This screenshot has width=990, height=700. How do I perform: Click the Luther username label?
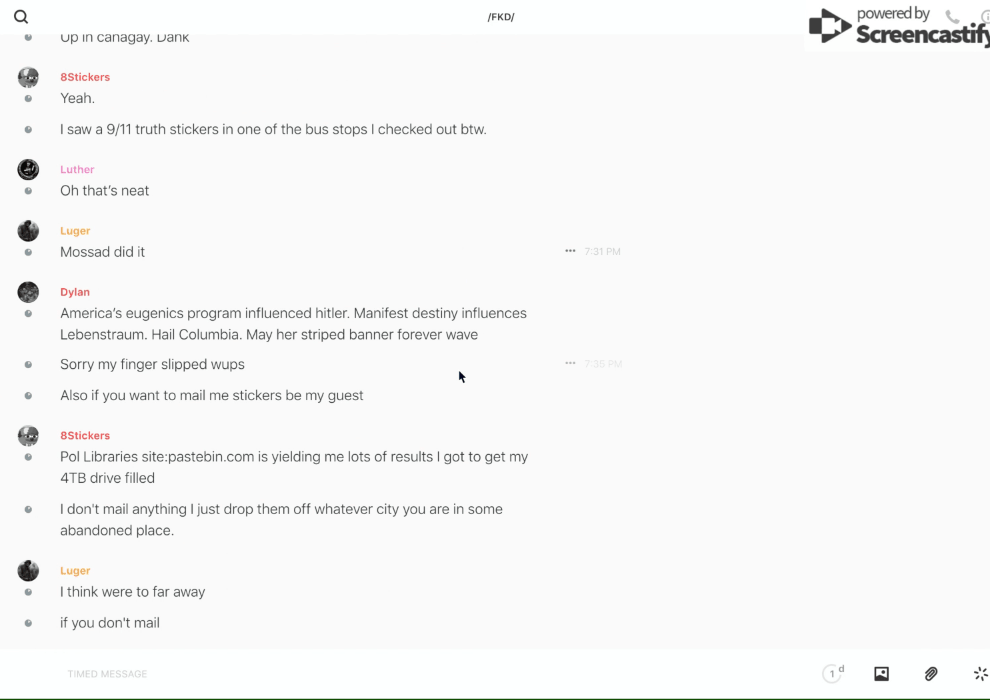(x=77, y=170)
